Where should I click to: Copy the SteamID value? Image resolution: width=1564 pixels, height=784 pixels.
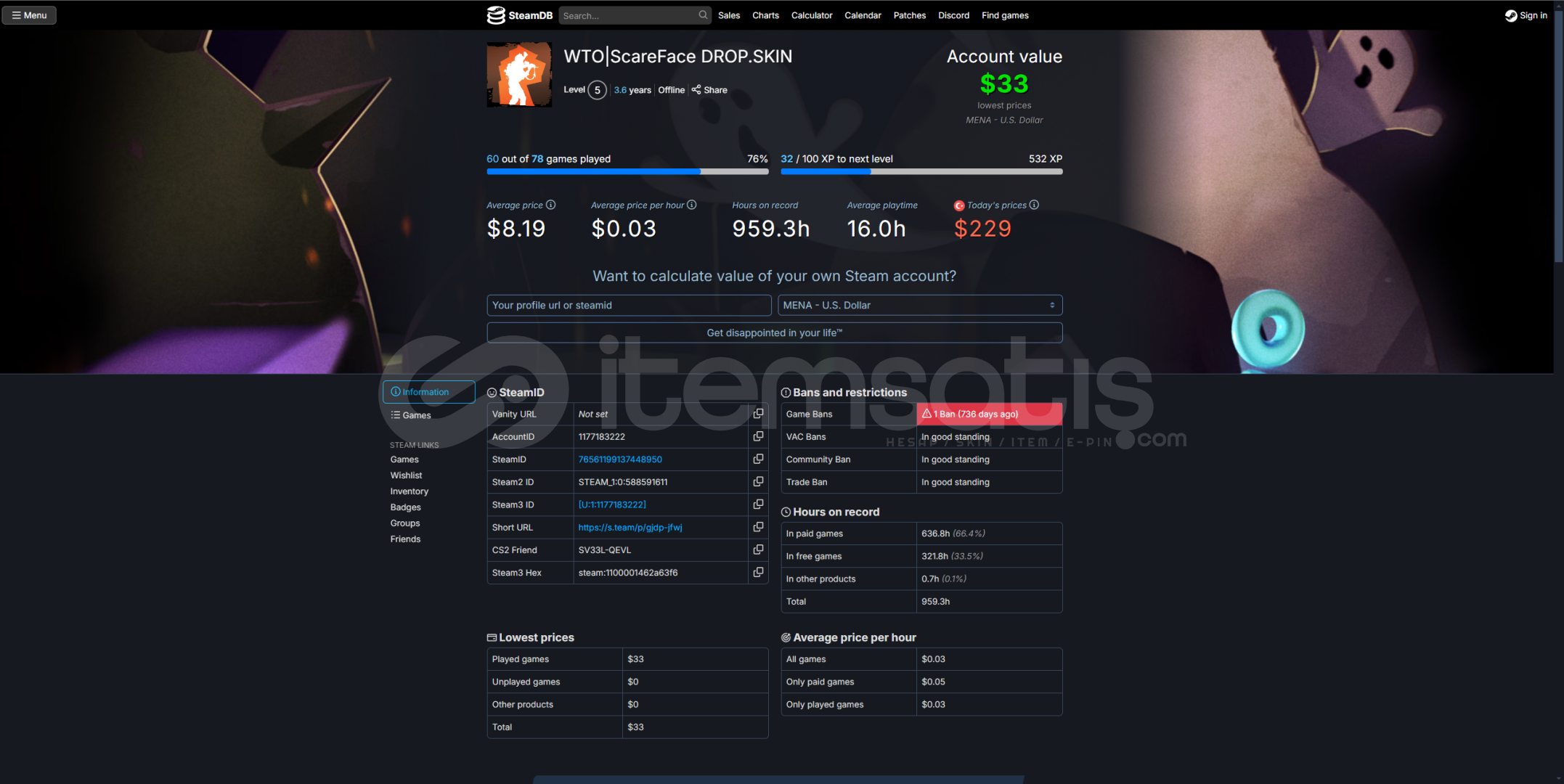tap(758, 459)
